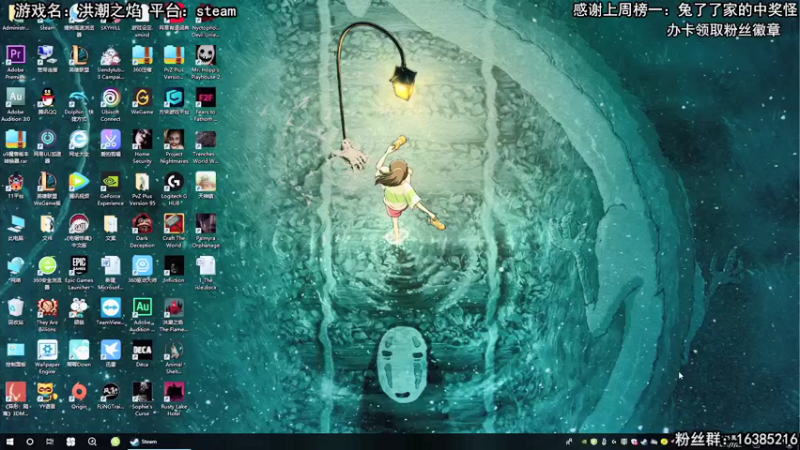Open green Adobe Audition CC shortcut
Screen dimensions: 800x450
click(142, 316)
